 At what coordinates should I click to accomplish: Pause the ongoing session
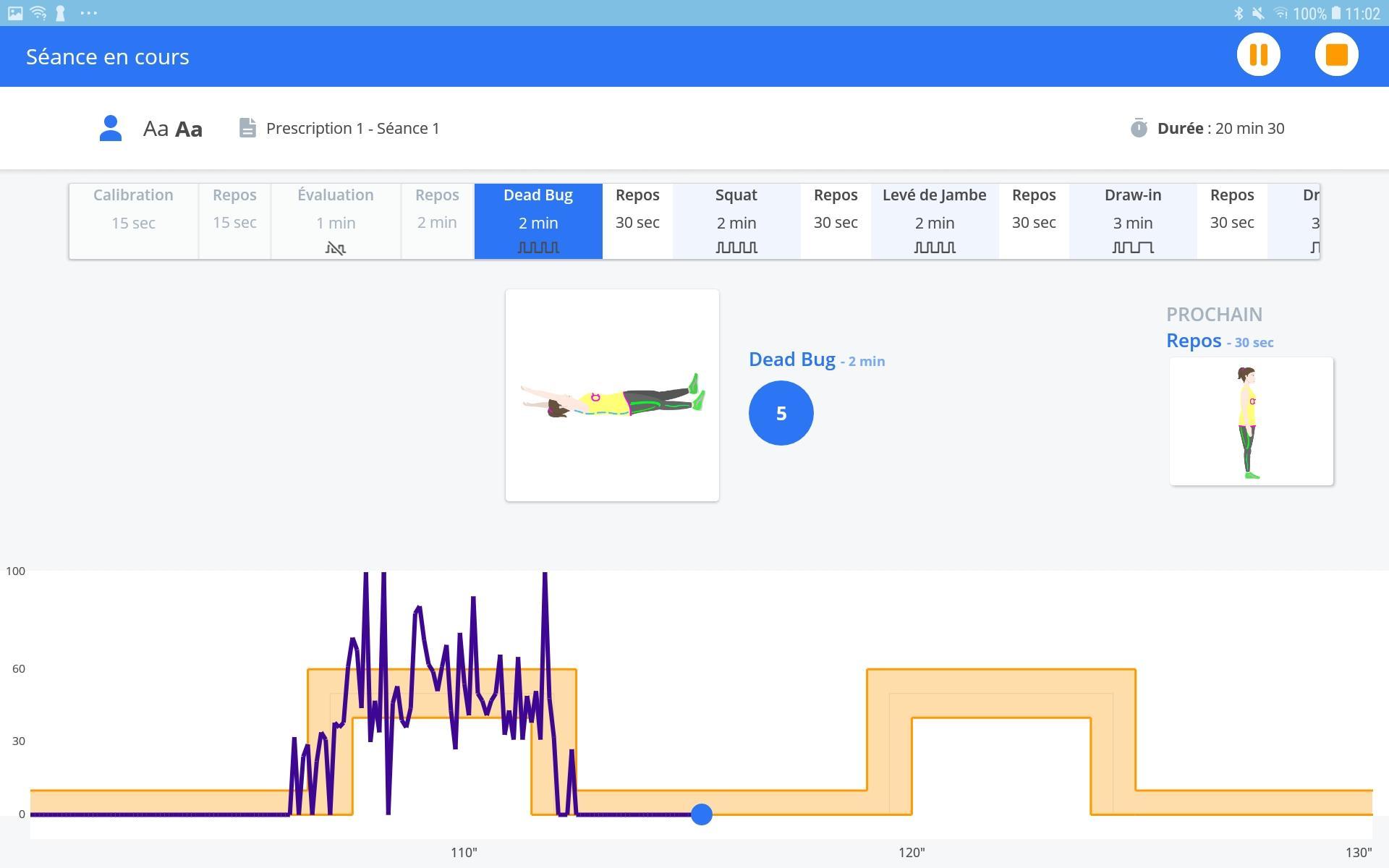click(1258, 55)
